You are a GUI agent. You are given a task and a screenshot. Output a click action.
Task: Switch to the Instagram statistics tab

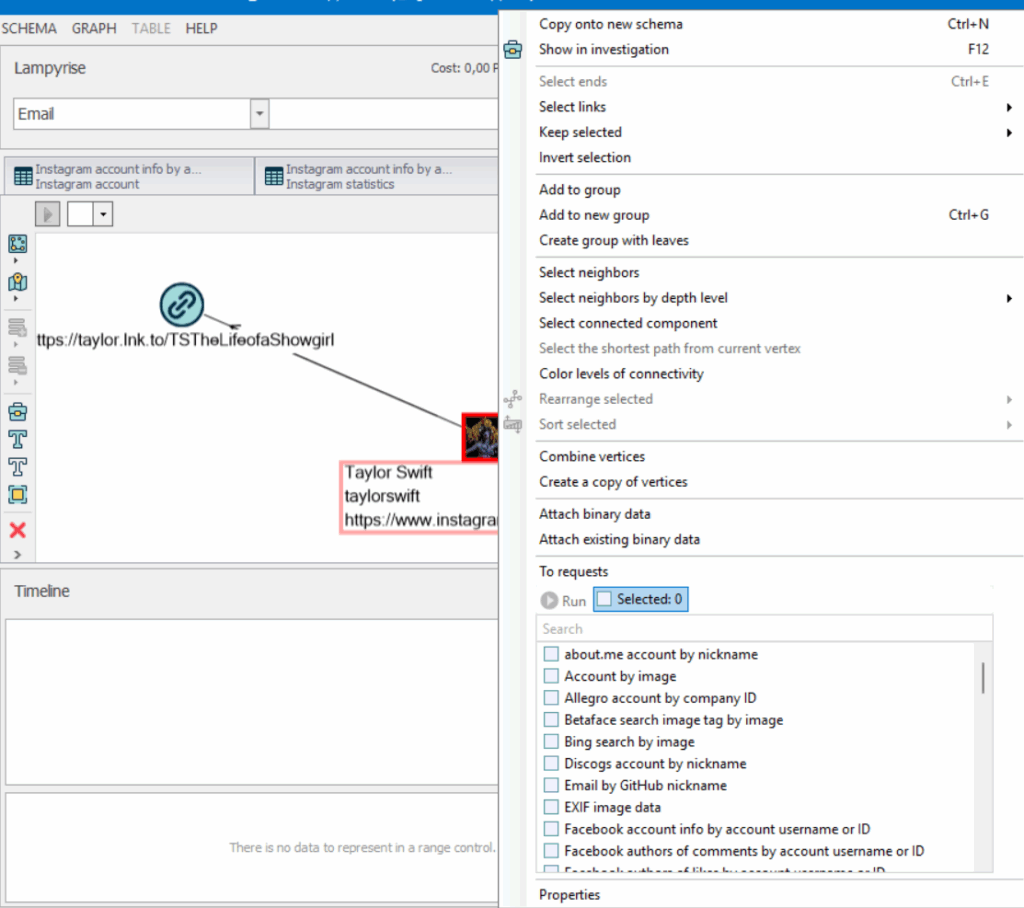coord(377,176)
